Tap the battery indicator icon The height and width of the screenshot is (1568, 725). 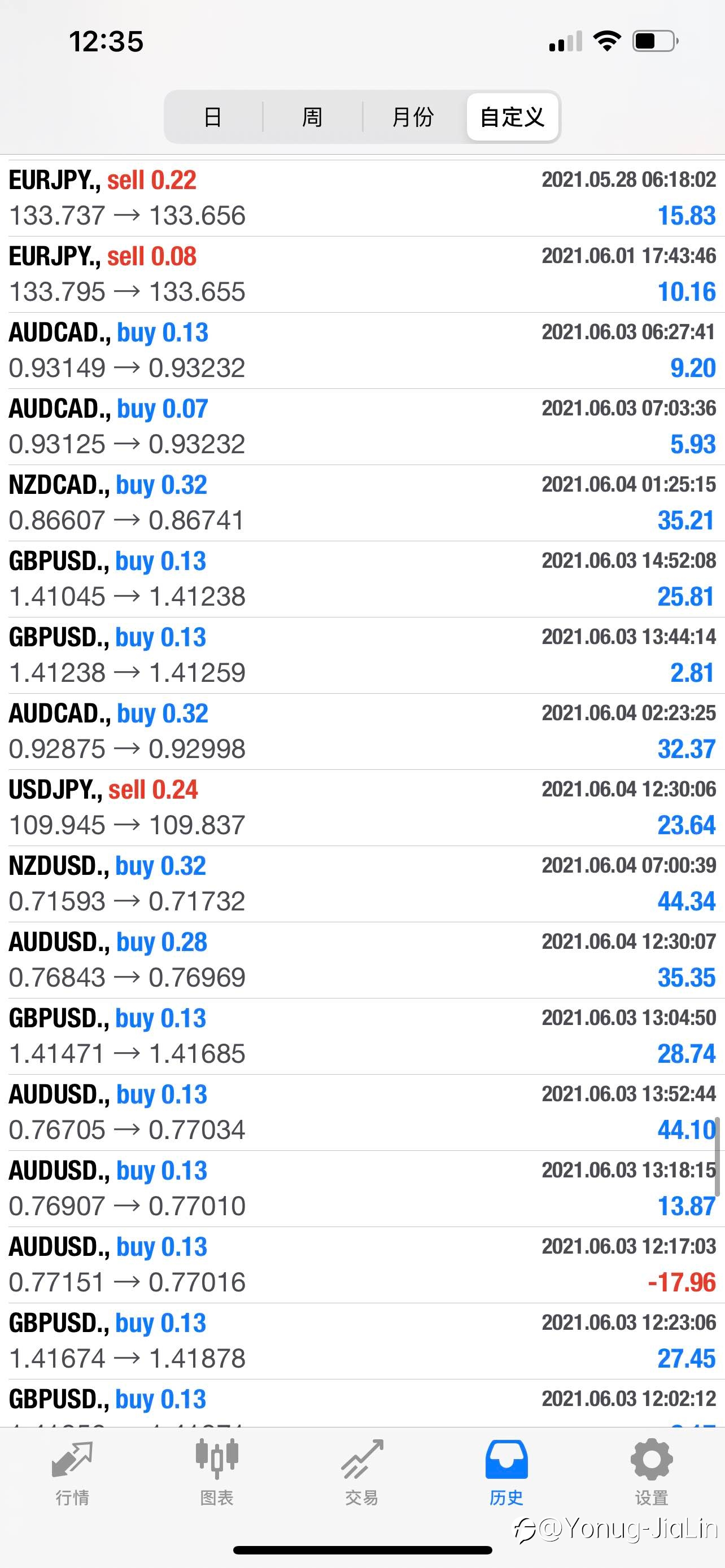point(655,41)
